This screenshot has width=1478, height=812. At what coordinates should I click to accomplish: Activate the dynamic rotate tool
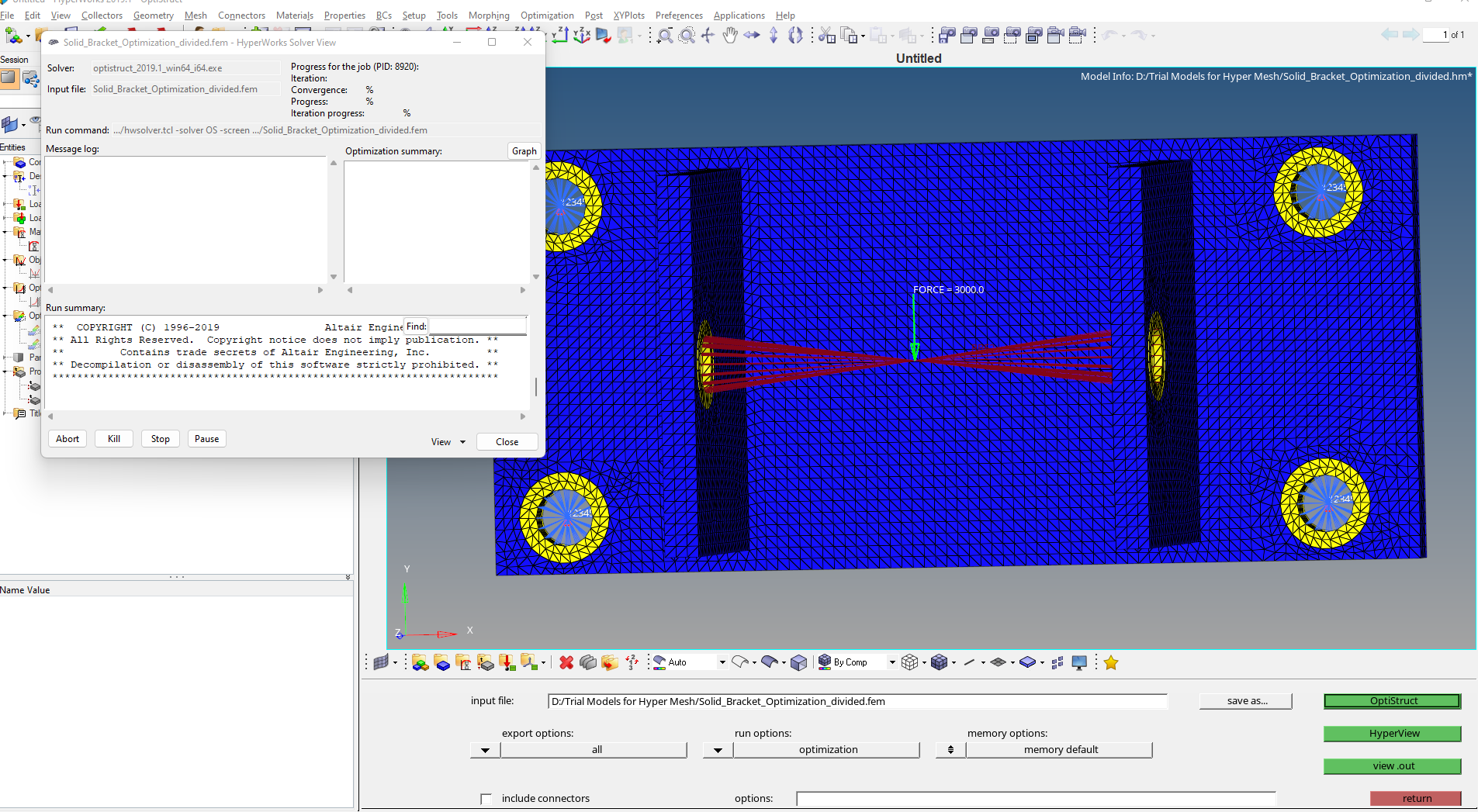coord(797,35)
